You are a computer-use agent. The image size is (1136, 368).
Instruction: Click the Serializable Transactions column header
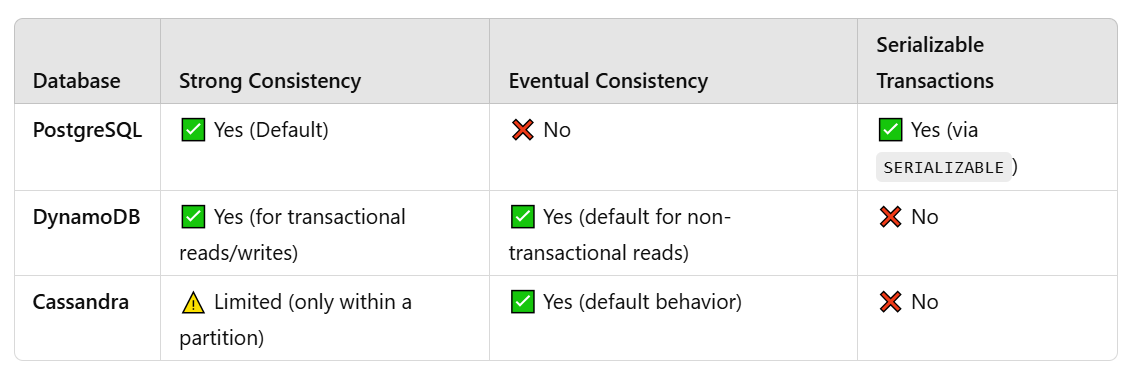[935, 62]
